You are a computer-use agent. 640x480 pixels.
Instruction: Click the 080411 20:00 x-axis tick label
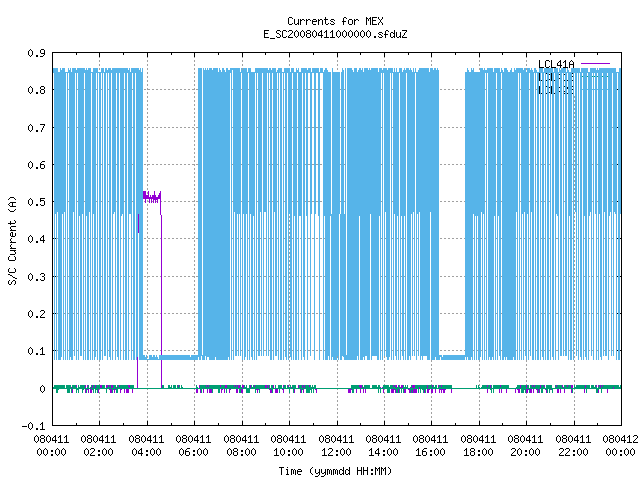tap(525, 446)
